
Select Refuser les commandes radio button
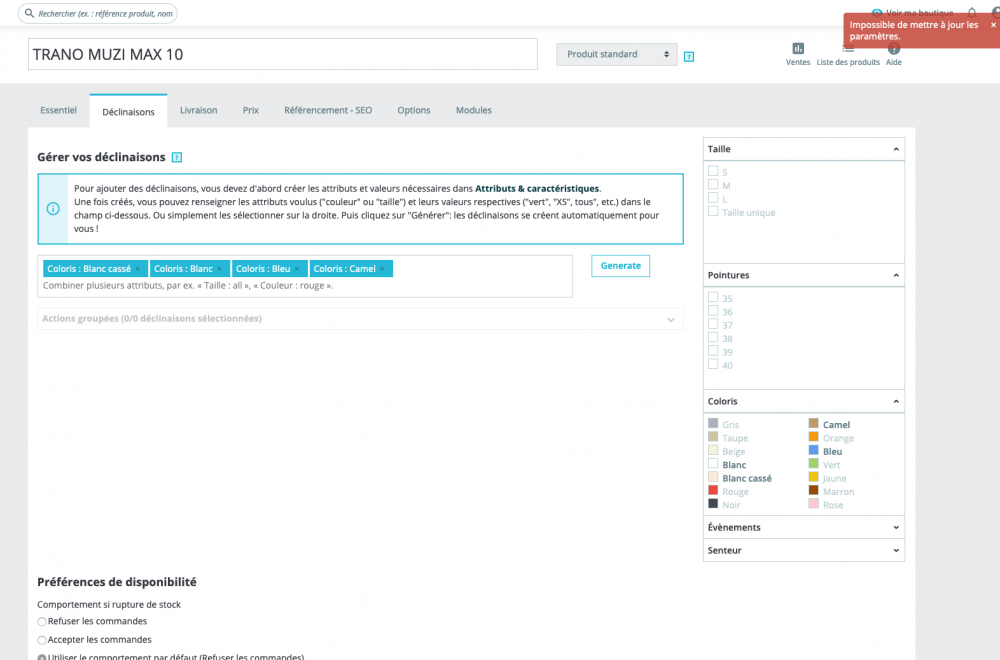[41, 622]
